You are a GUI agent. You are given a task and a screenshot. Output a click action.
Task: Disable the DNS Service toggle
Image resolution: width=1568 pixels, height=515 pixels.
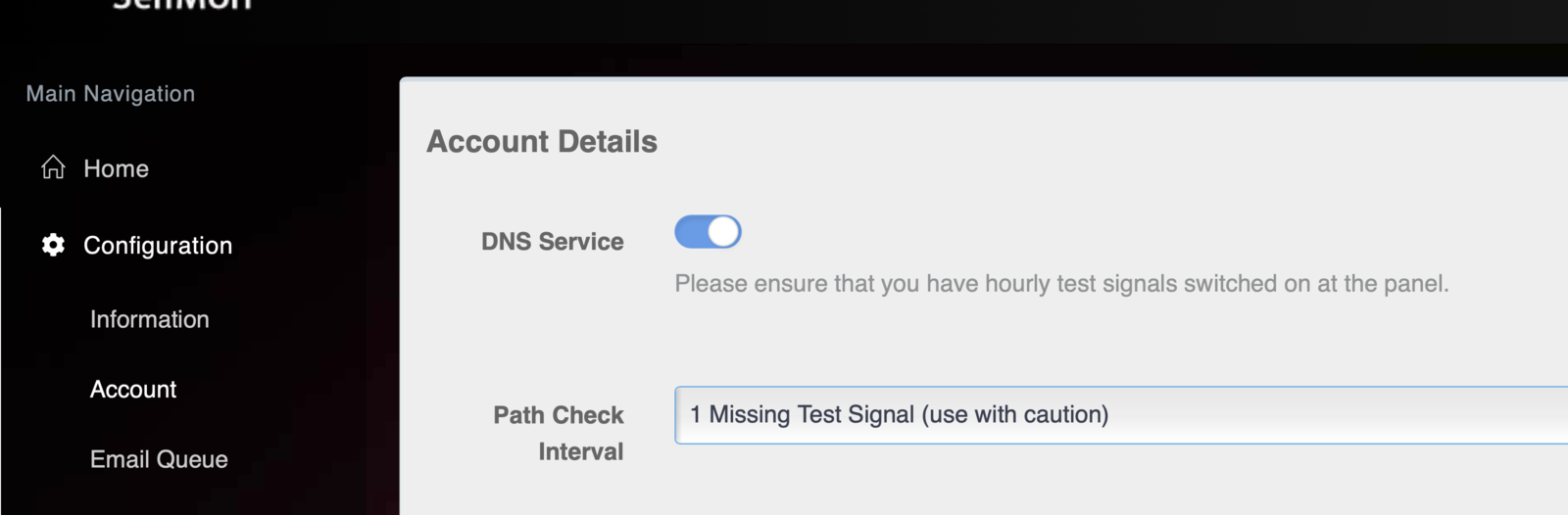tap(708, 232)
